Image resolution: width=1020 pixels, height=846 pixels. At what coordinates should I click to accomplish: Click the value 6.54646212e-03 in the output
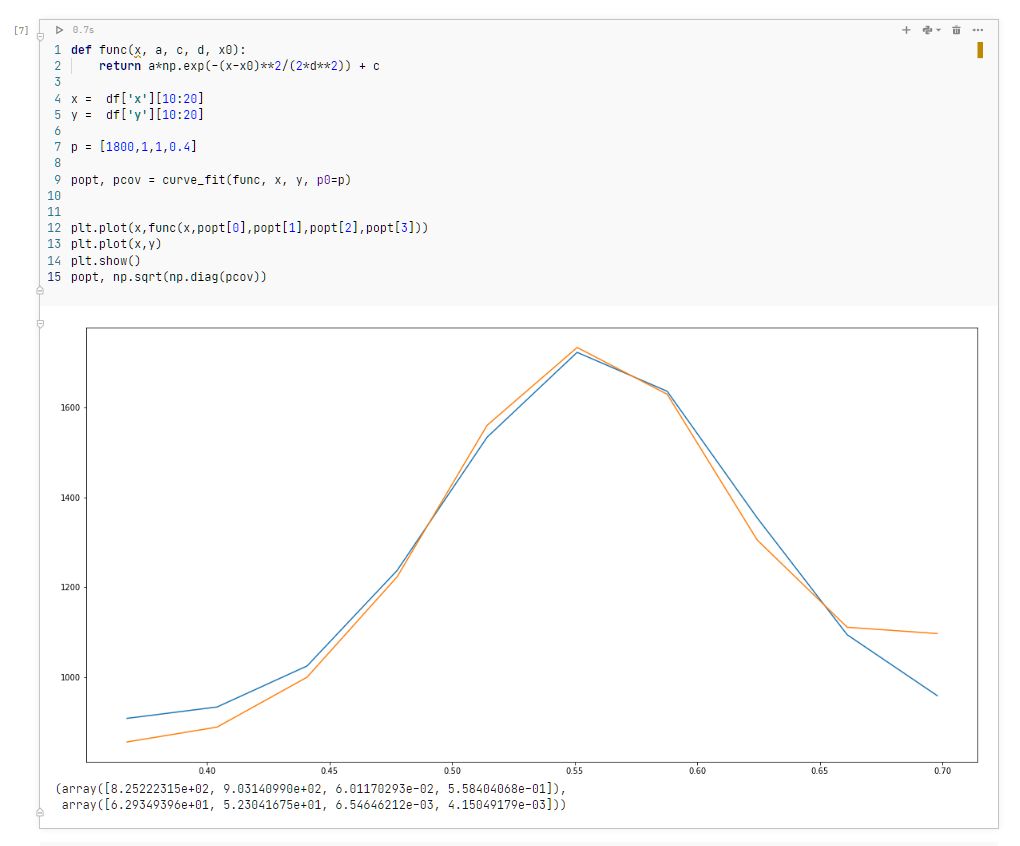coord(385,804)
